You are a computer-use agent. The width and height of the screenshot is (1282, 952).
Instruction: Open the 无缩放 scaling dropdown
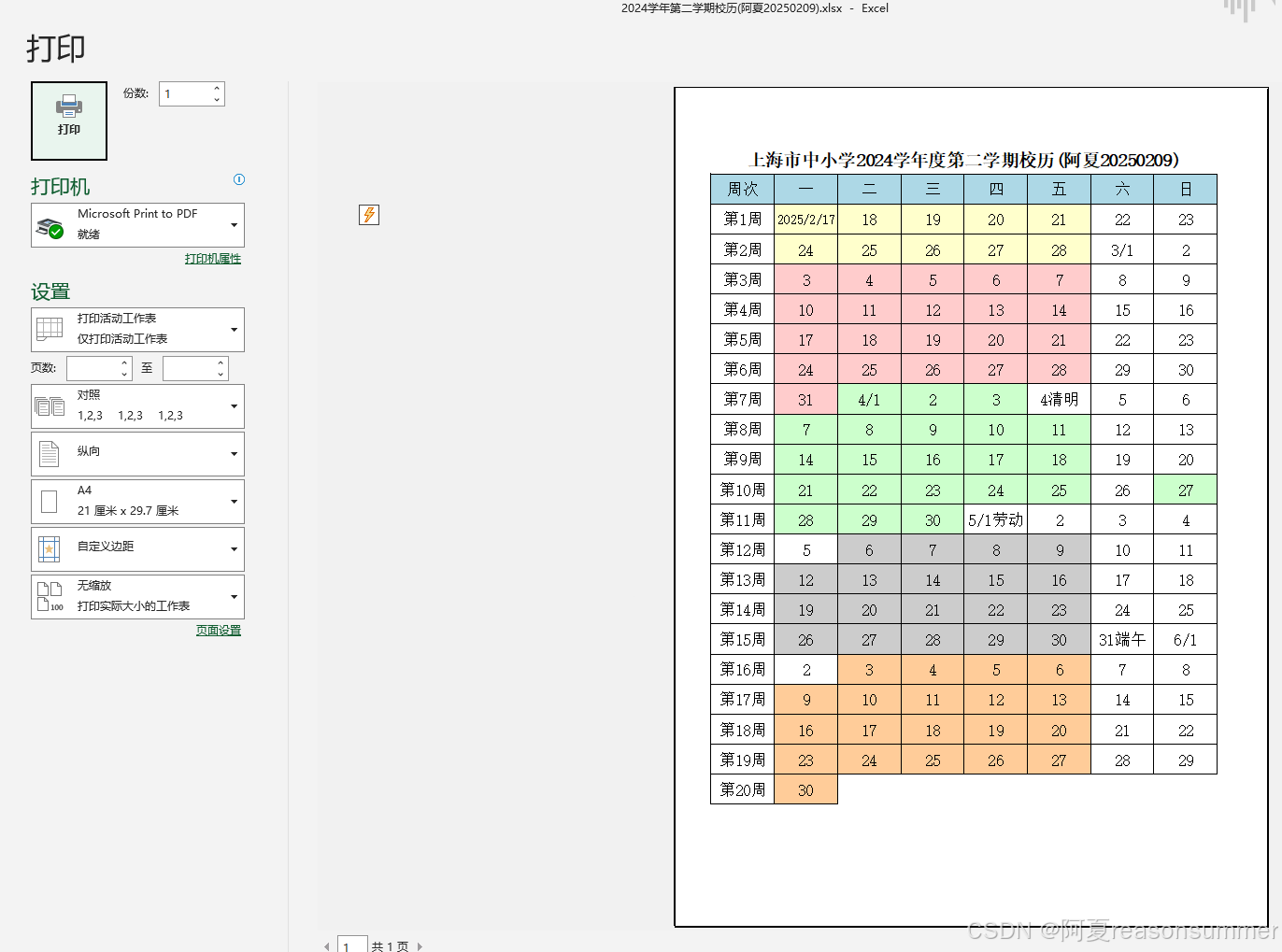point(137,597)
